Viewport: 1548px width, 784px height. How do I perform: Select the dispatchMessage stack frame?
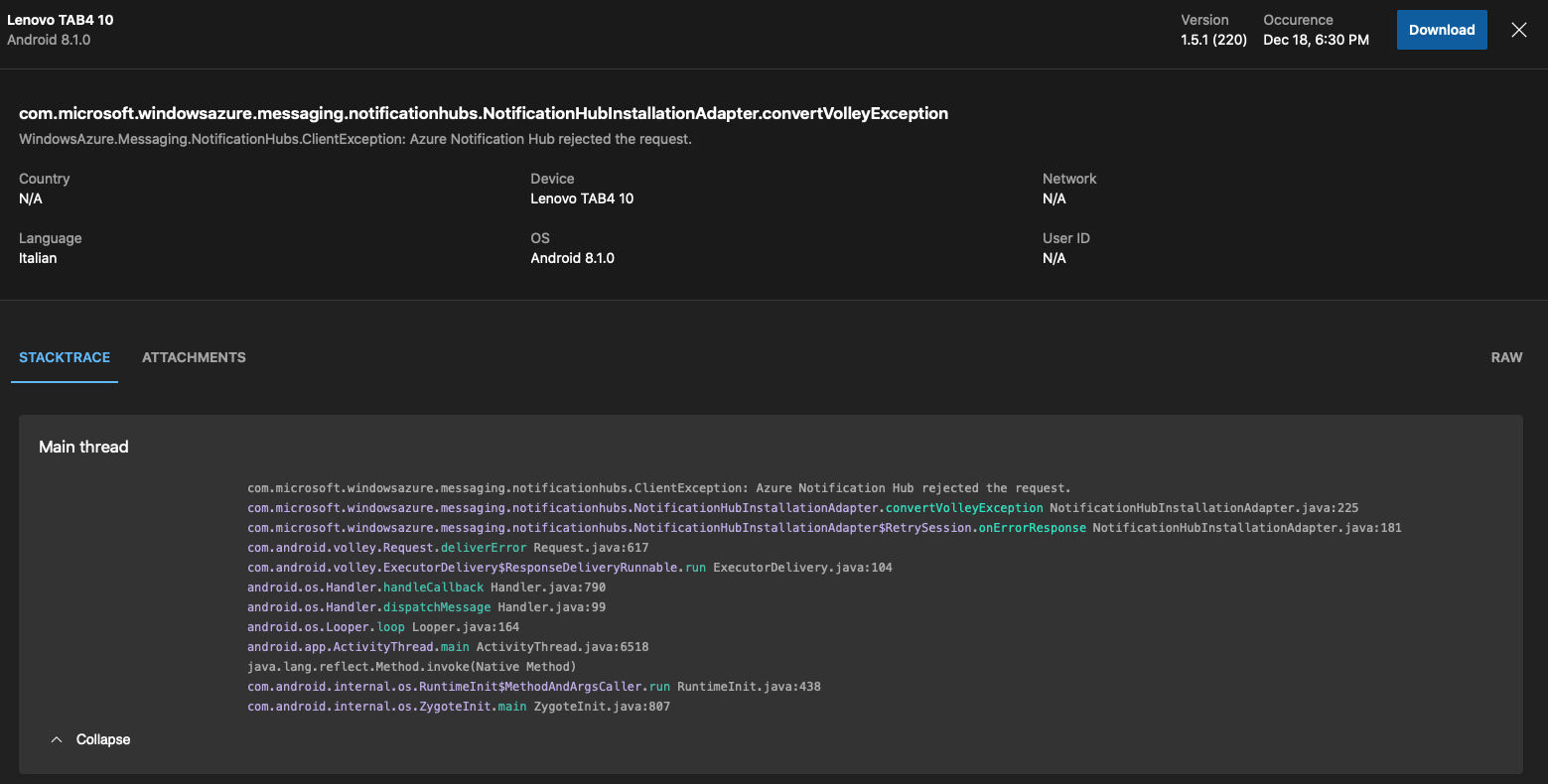[437, 606]
